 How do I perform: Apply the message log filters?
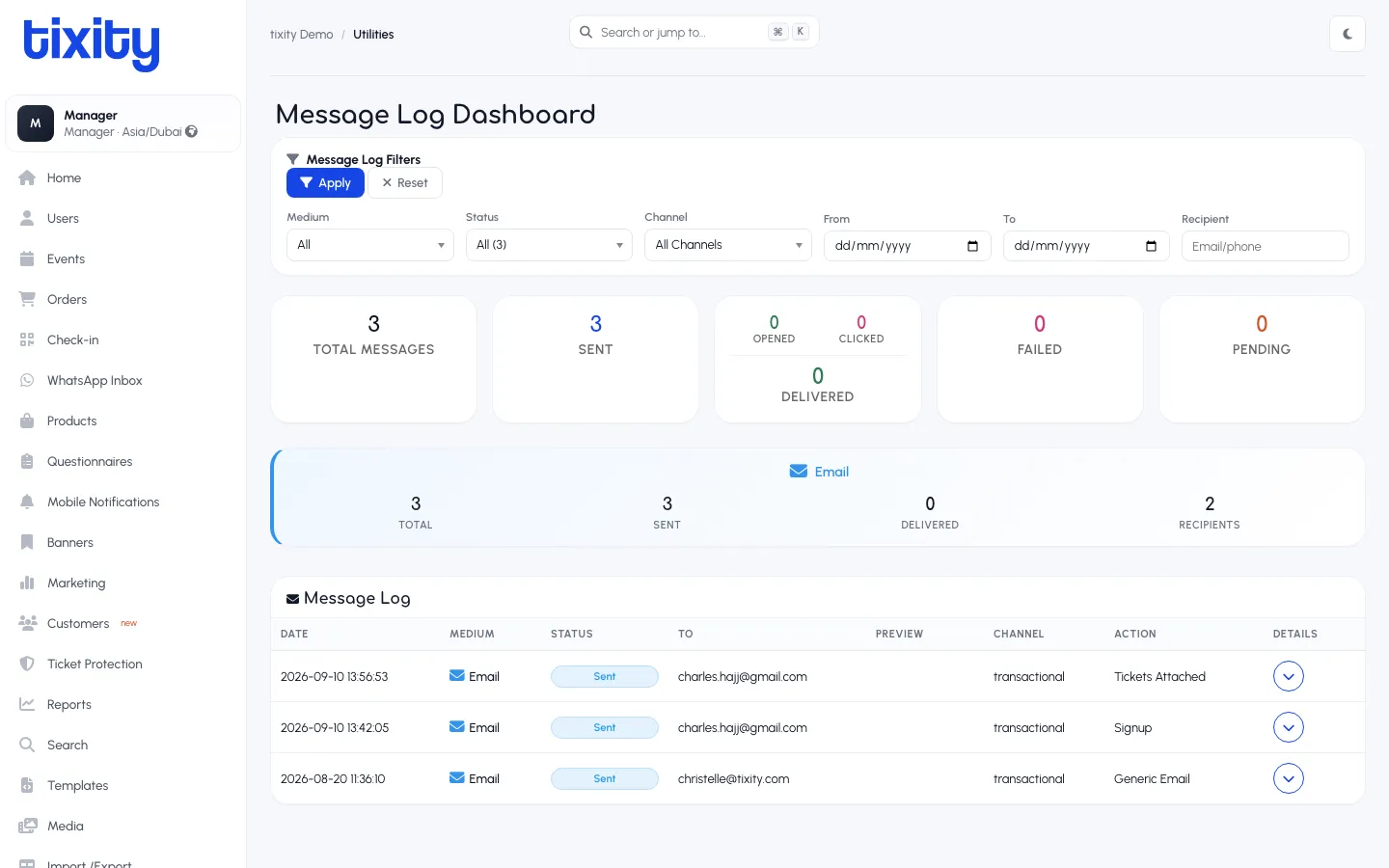pos(325,183)
